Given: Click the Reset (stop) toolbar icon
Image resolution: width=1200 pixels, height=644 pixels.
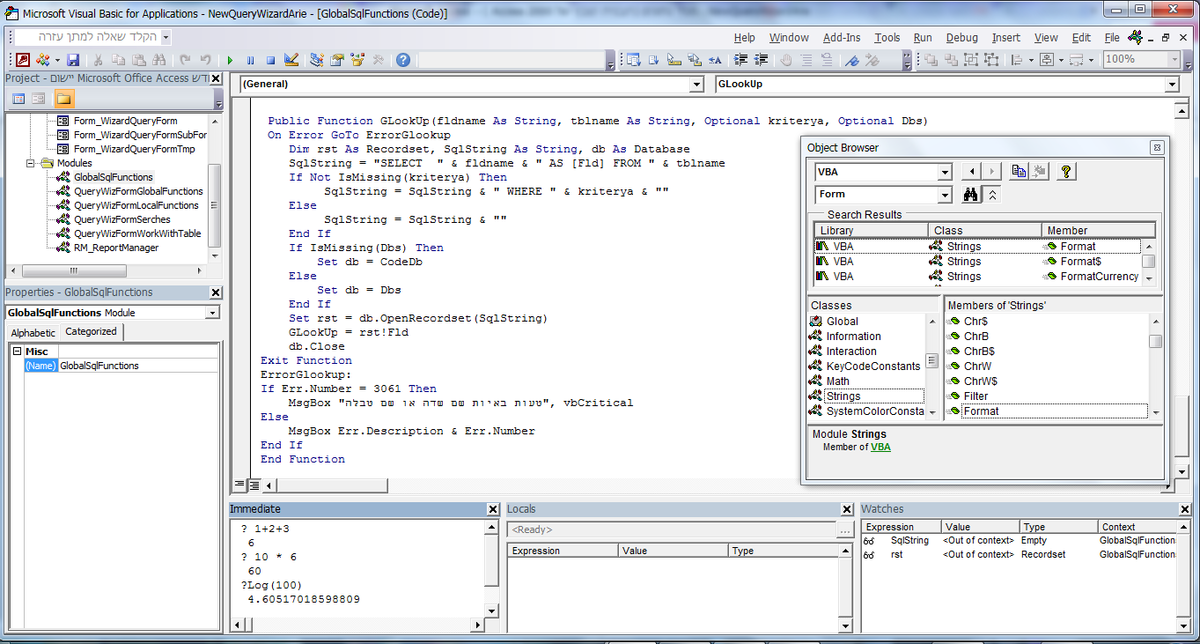Looking at the screenshot, I should point(270,60).
